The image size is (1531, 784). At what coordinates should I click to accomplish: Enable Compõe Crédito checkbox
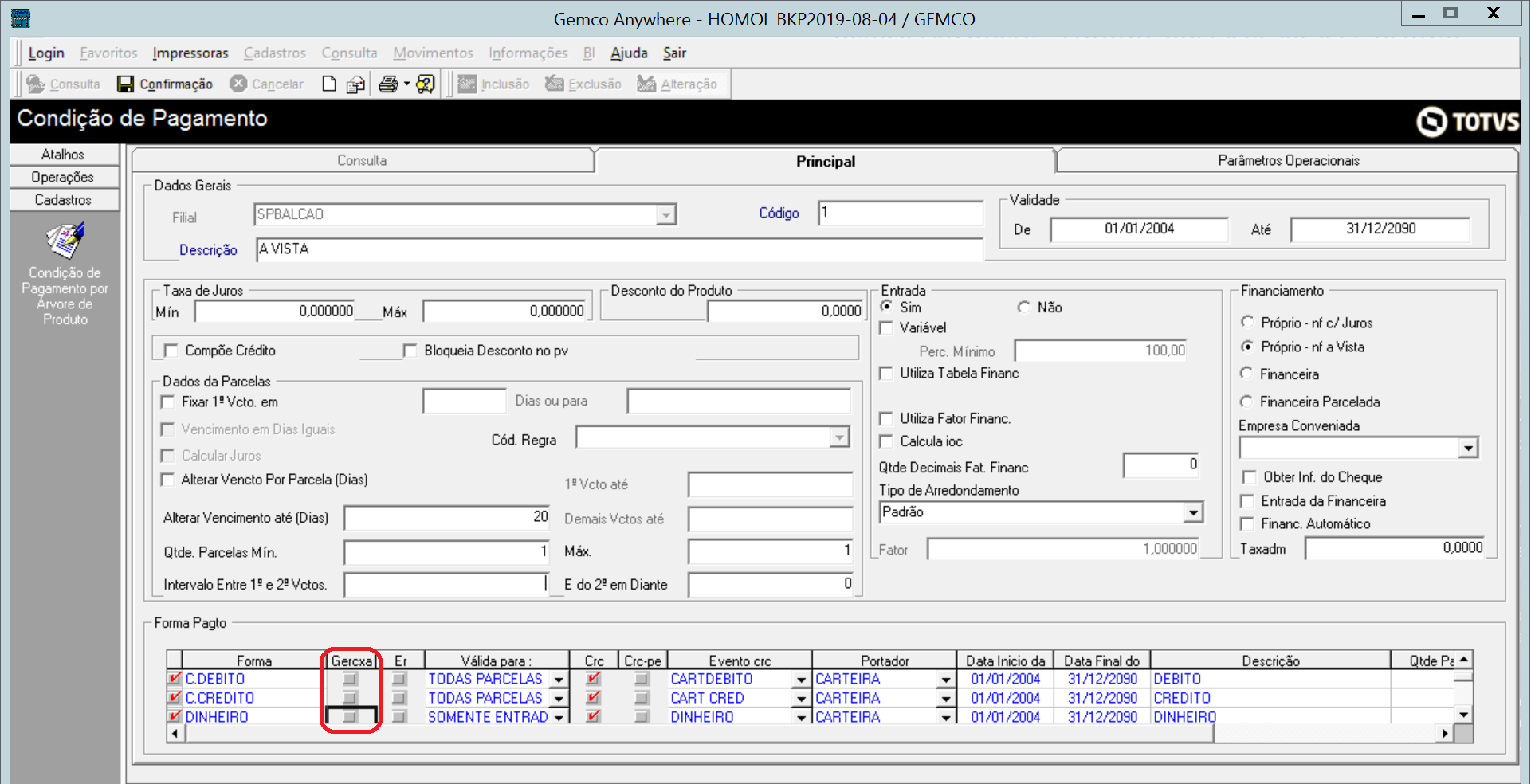171,351
